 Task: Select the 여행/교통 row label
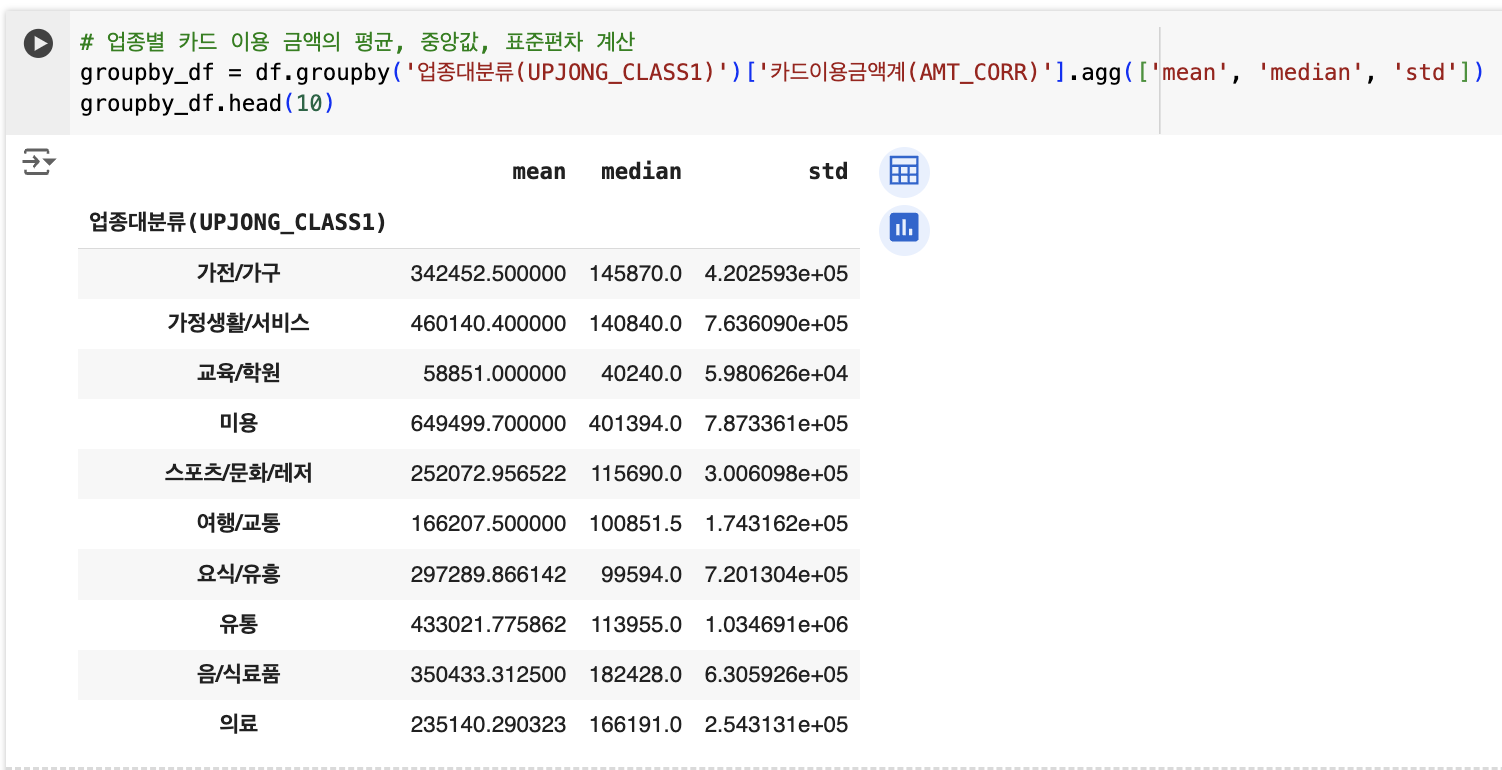point(238,523)
